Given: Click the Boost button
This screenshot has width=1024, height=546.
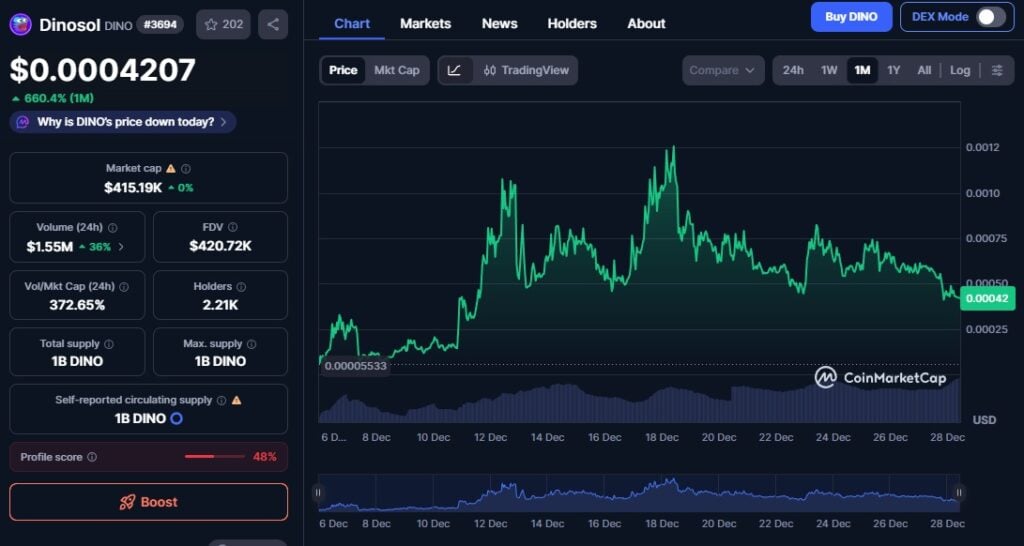Looking at the screenshot, I should point(148,502).
